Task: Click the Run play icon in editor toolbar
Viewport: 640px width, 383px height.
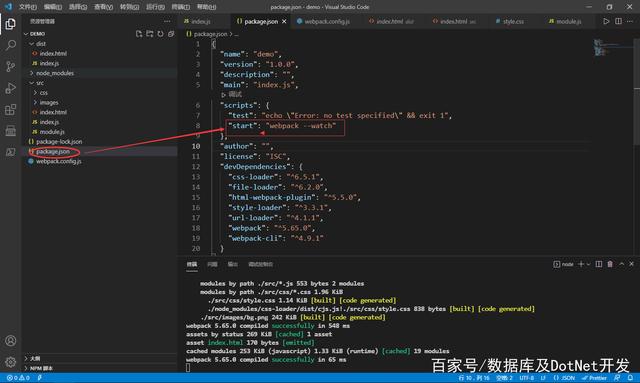Action: (x=606, y=21)
